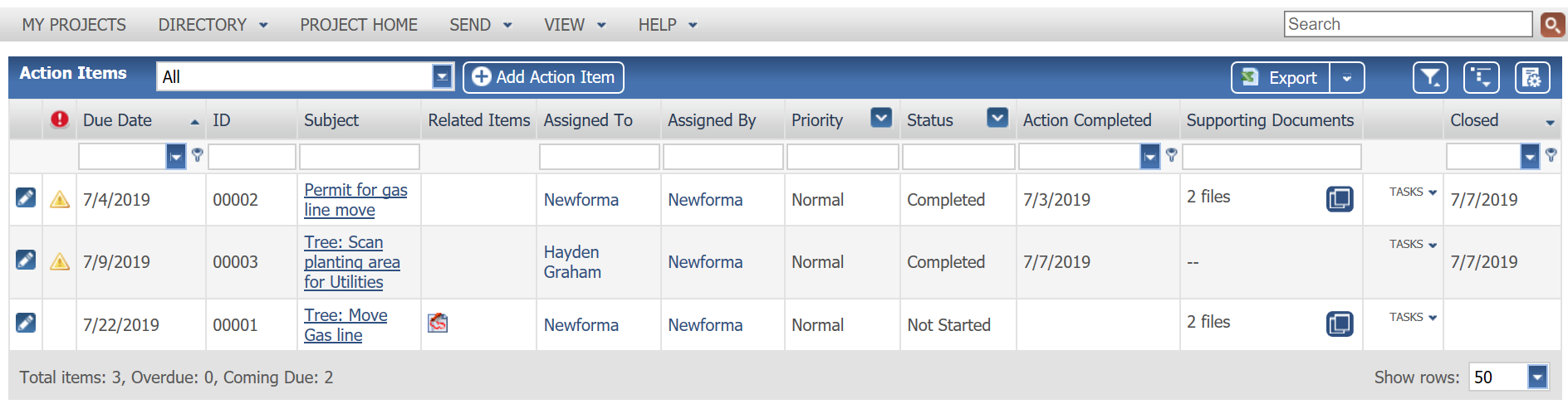Edit action item 00002 pencil icon
Viewport: 1568px width, 404px height.
click(x=26, y=197)
